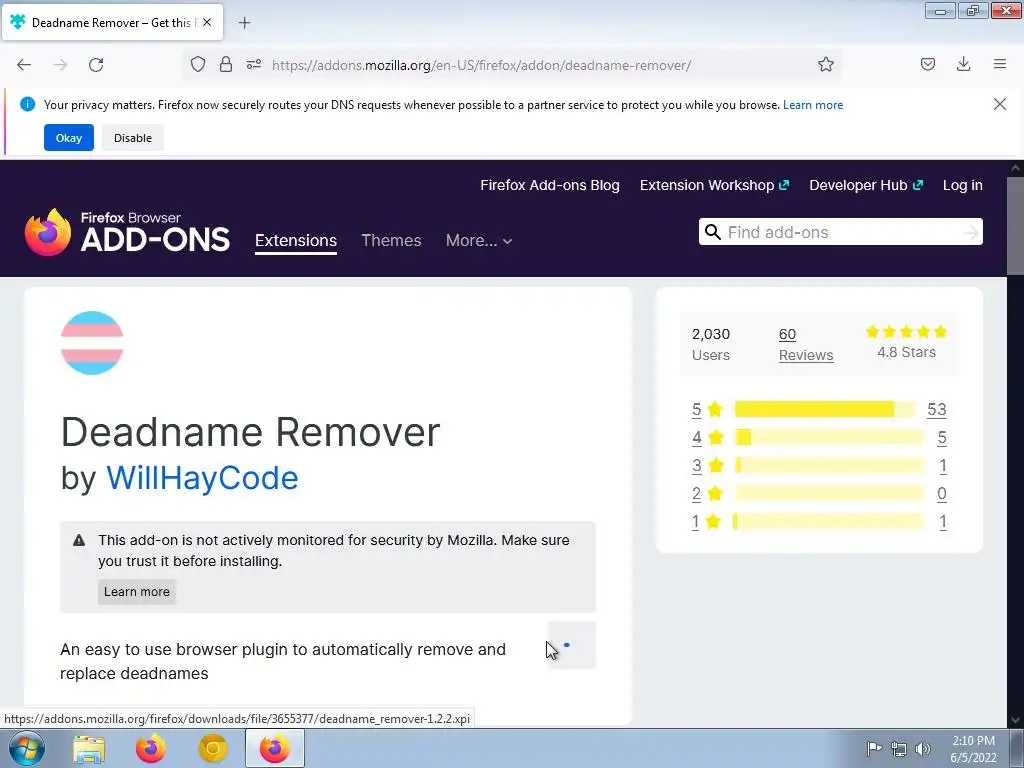Open a new tab with plus button
The width and height of the screenshot is (1024, 768).
pos(244,23)
